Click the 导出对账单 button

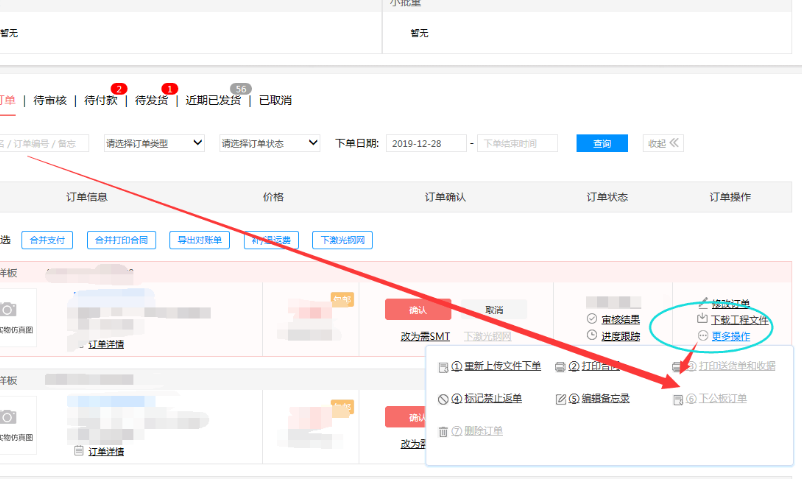coord(199,240)
